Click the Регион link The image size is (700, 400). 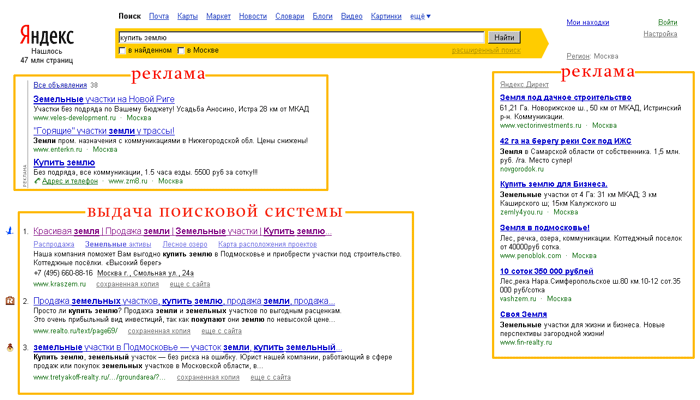click(578, 56)
